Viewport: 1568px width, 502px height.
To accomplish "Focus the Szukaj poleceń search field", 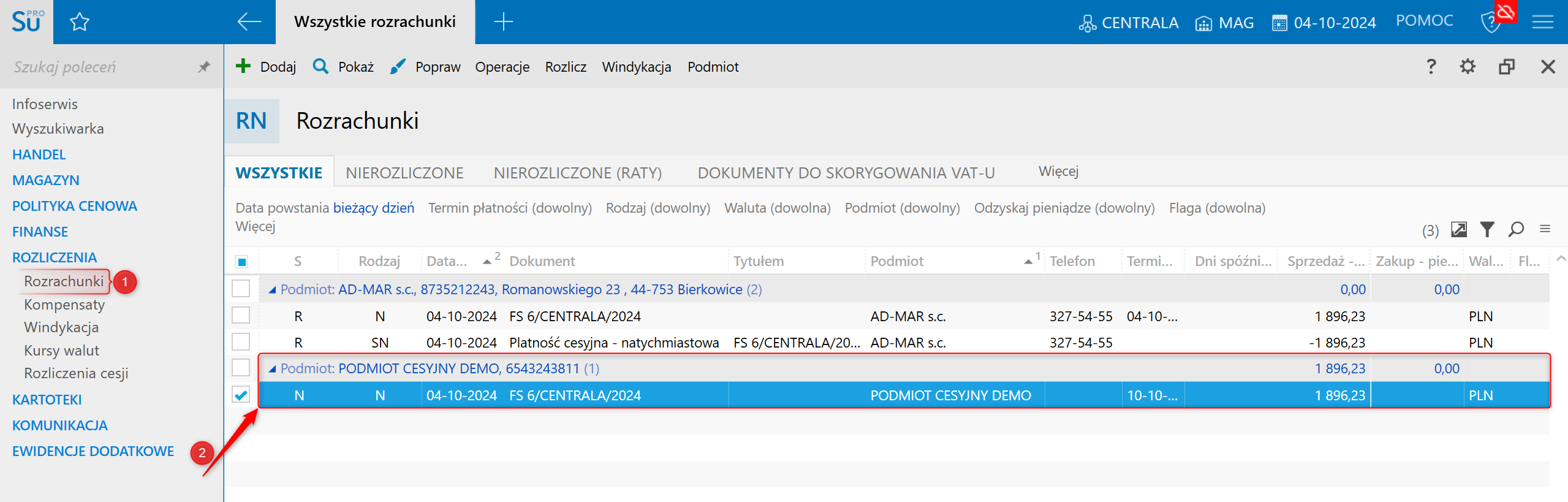I will [x=101, y=67].
